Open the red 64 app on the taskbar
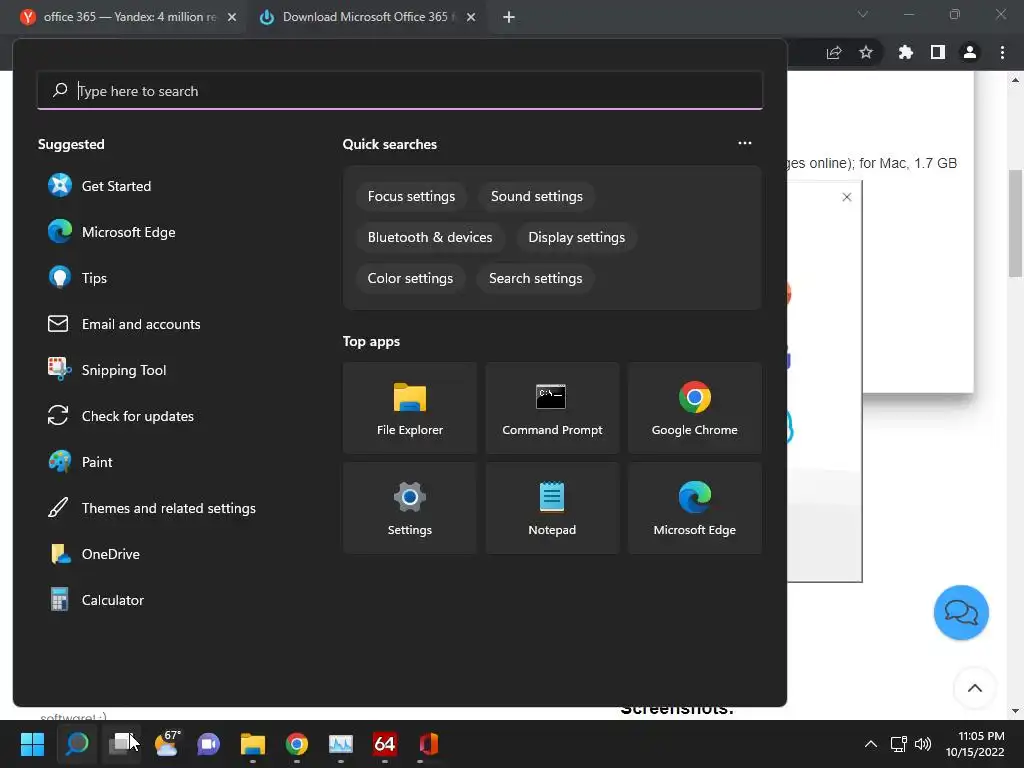The width and height of the screenshot is (1024, 768). coord(385,744)
